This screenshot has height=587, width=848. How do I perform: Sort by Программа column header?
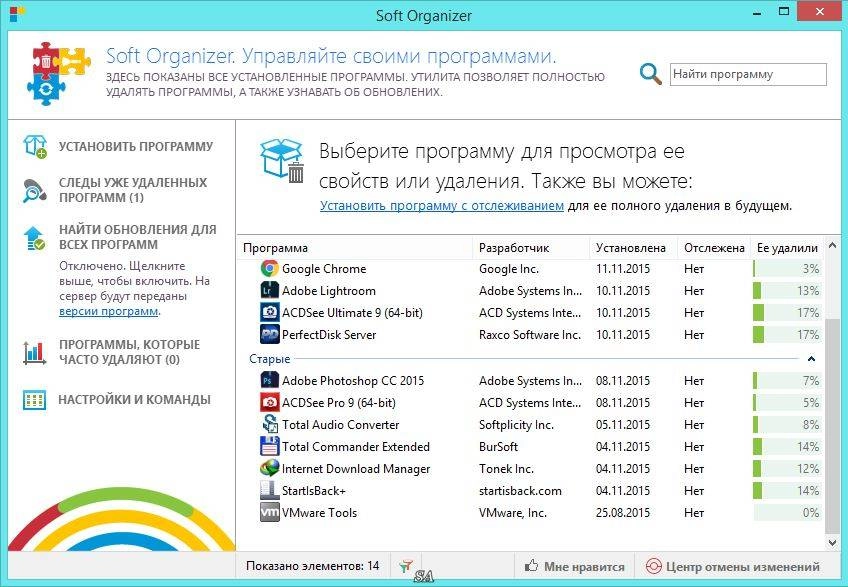tap(355, 248)
